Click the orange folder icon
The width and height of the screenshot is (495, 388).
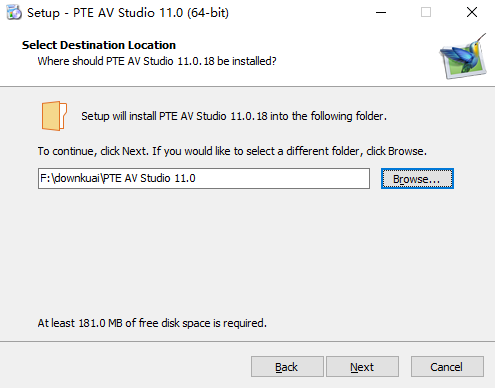click(54, 116)
